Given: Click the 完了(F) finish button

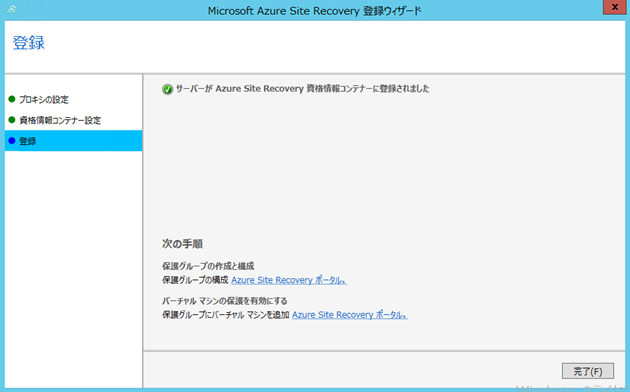Looking at the screenshot, I should (587, 371).
